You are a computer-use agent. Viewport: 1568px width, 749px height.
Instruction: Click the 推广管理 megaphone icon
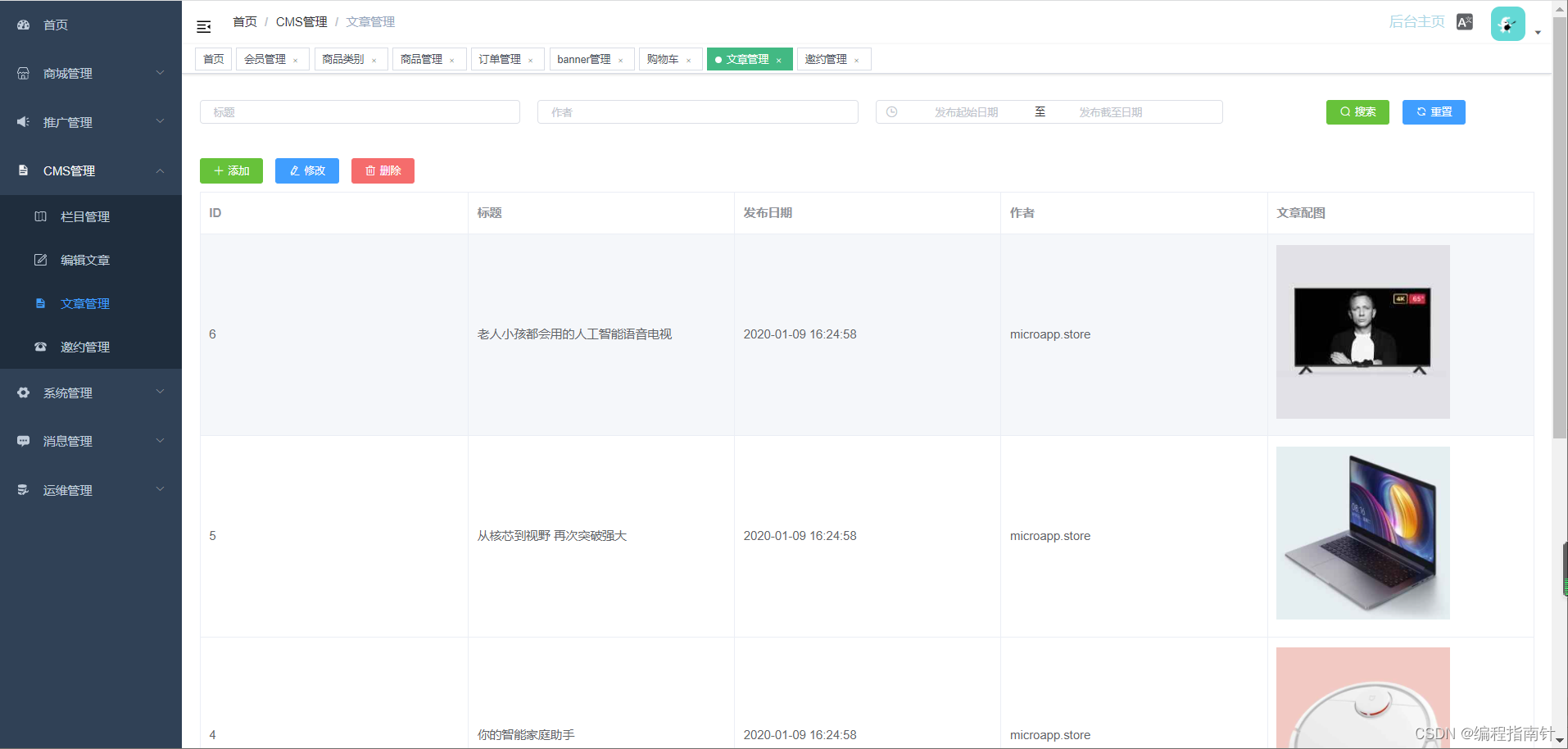(24, 122)
